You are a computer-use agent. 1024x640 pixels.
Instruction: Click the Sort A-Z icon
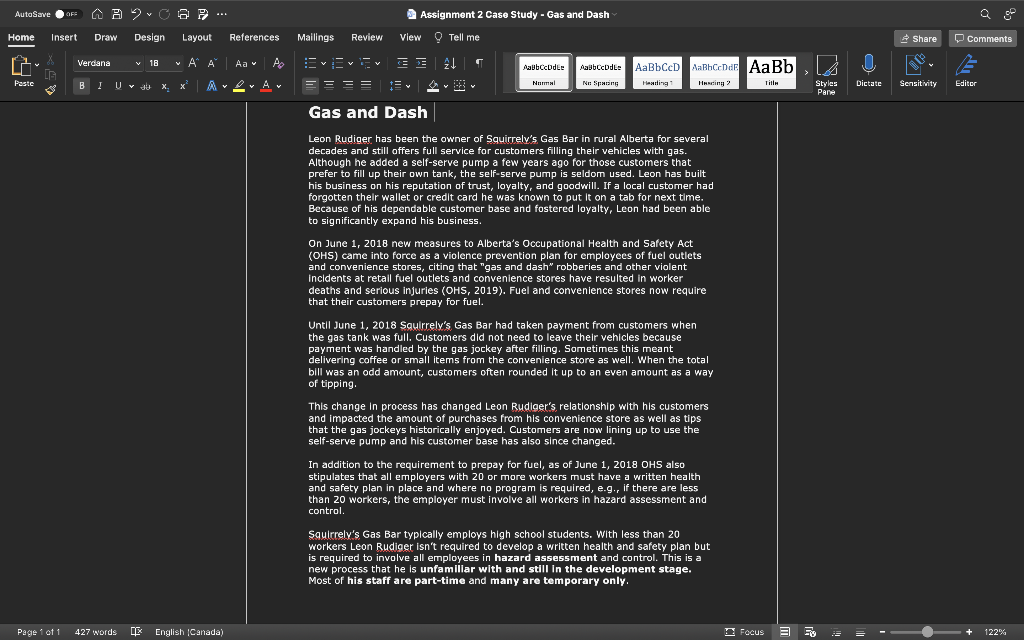[449, 64]
